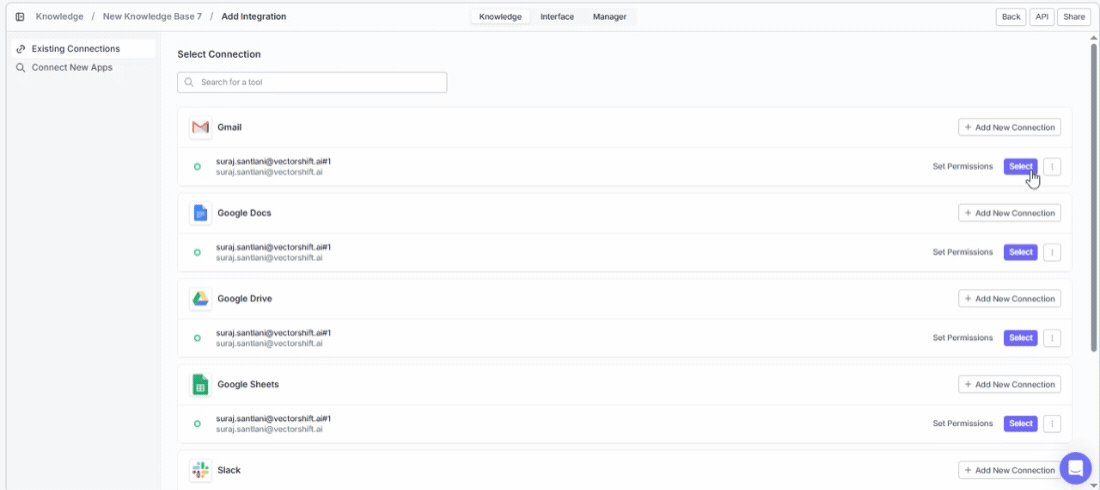
Task: Click the Google Sheets connection green status indicator
Action: pos(197,424)
